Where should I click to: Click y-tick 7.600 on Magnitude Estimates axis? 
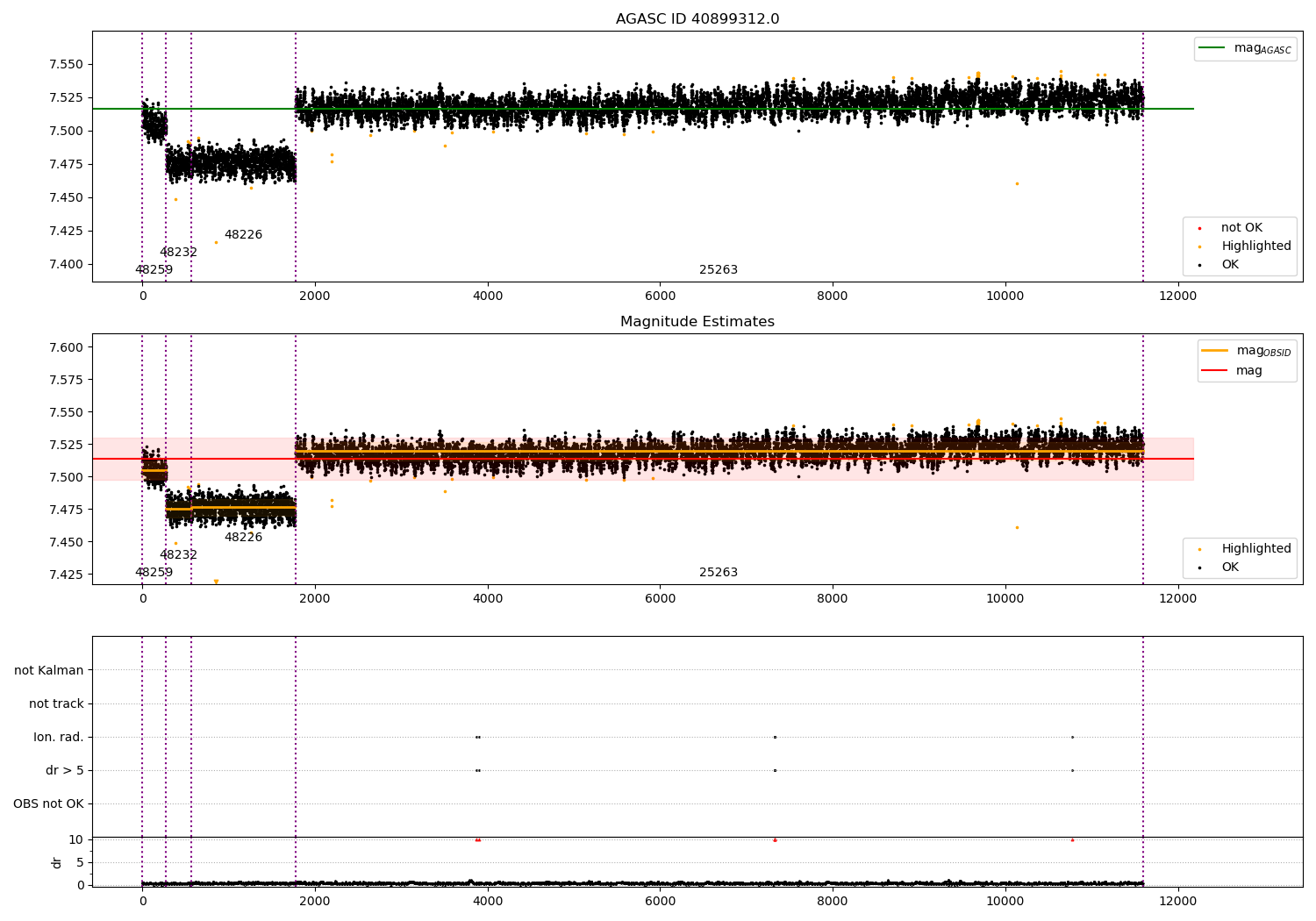coord(67,348)
